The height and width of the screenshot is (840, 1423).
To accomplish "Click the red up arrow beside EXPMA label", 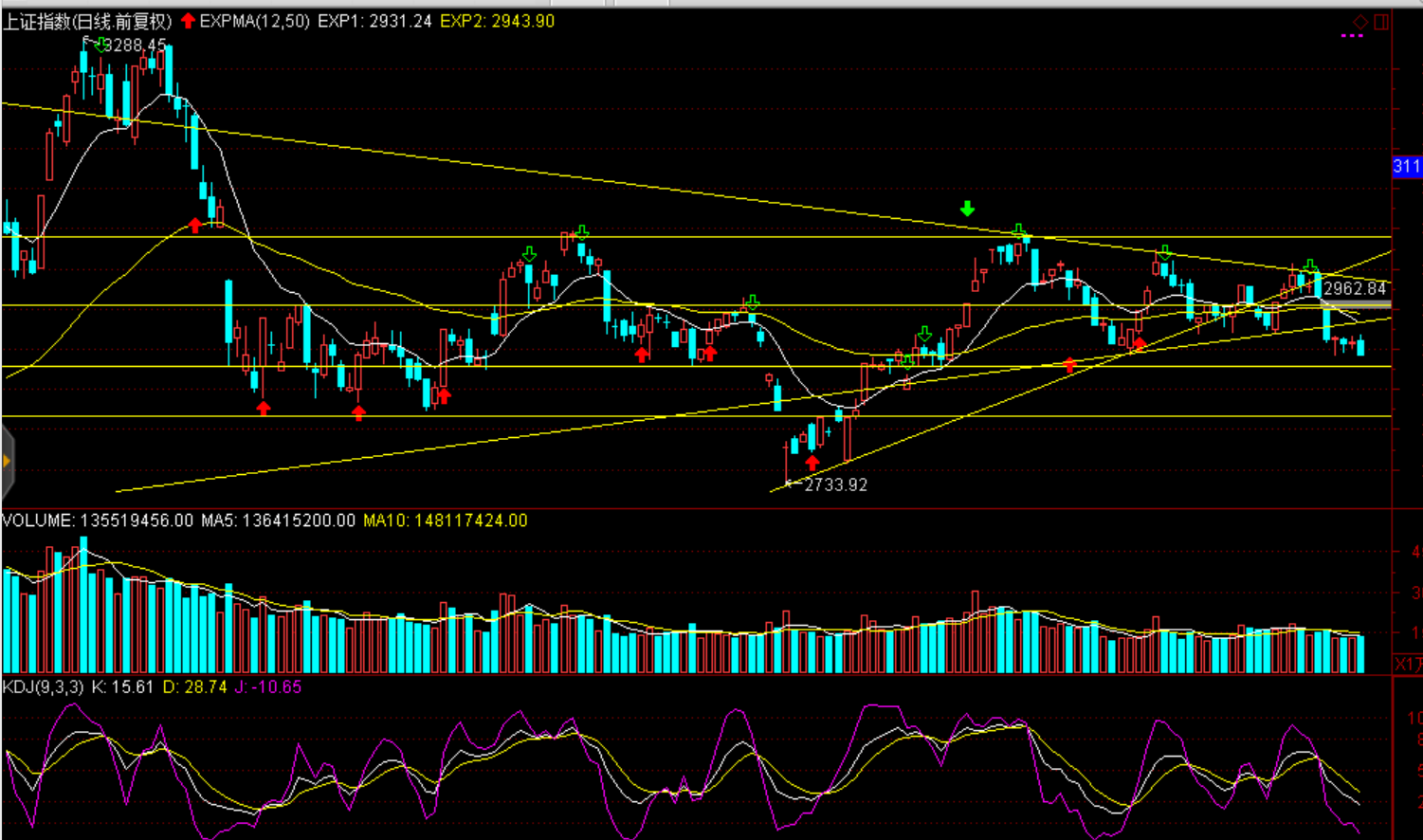I will click(x=188, y=21).
